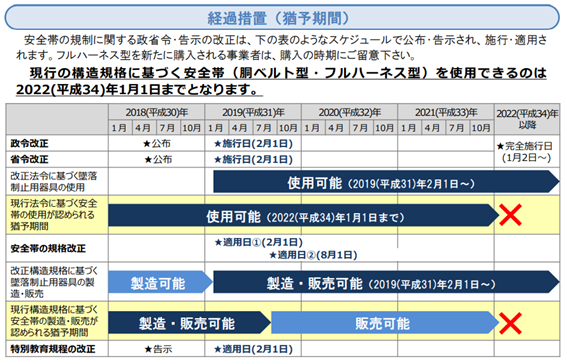Click ★公布 in the 政令改正 row
567x364 pixels.
[x=157, y=144]
